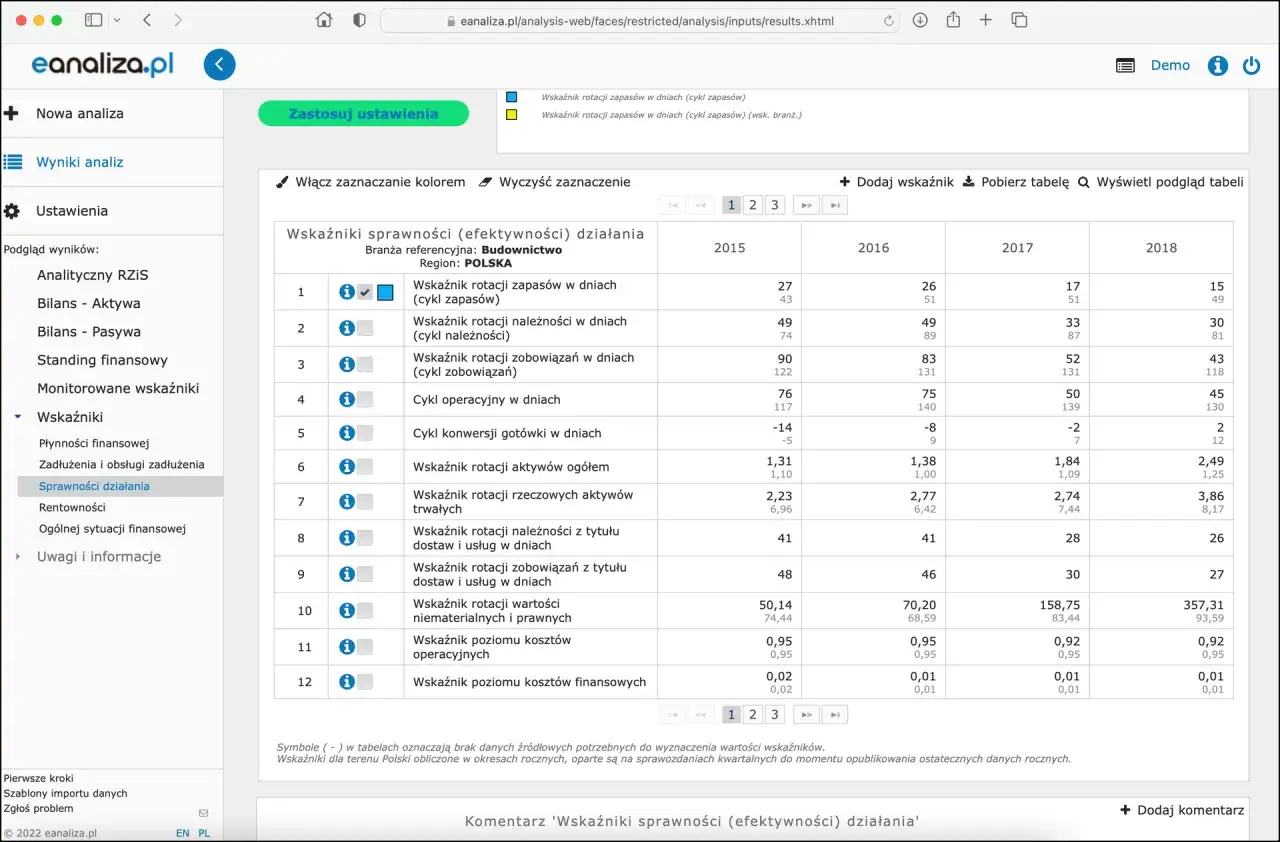Switch language to EN
Image resolution: width=1280 pixels, height=842 pixels.
point(183,833)
